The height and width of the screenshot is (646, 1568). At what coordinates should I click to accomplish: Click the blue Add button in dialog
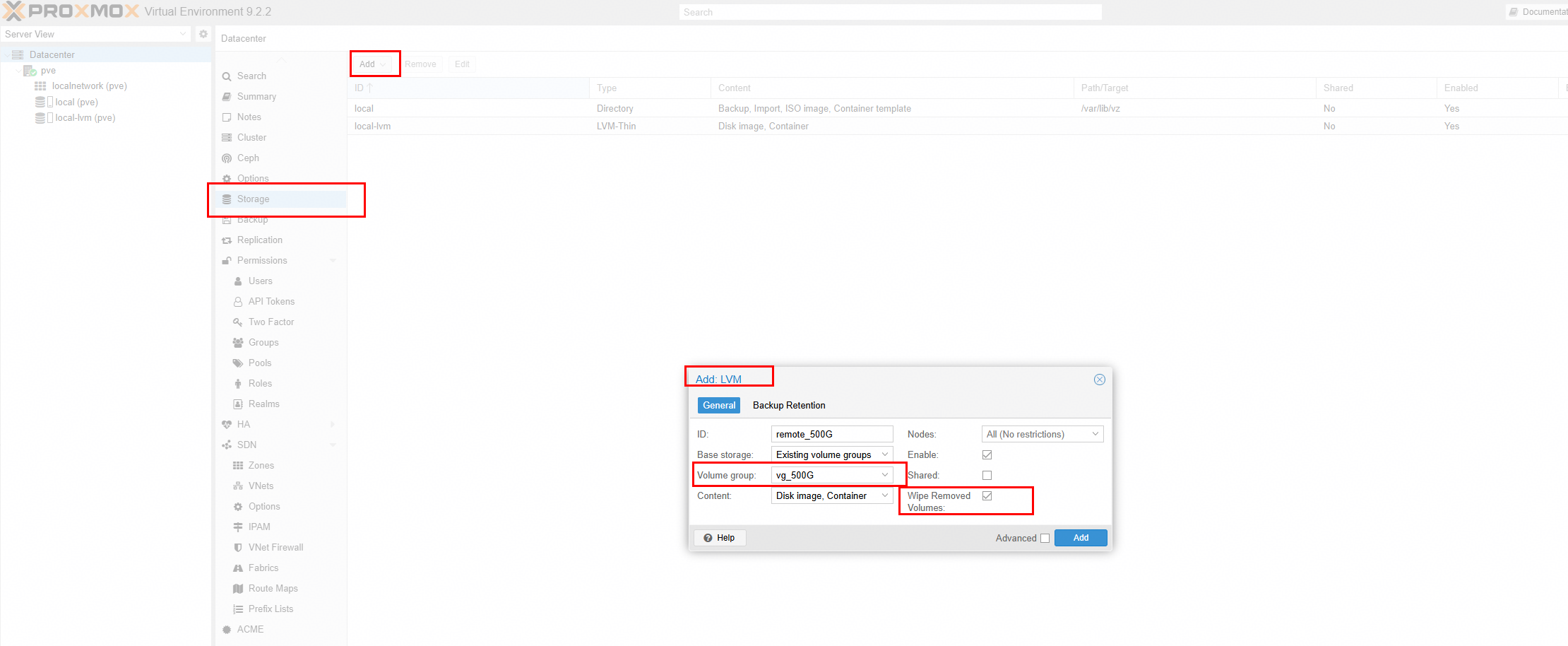[1081, 538]
